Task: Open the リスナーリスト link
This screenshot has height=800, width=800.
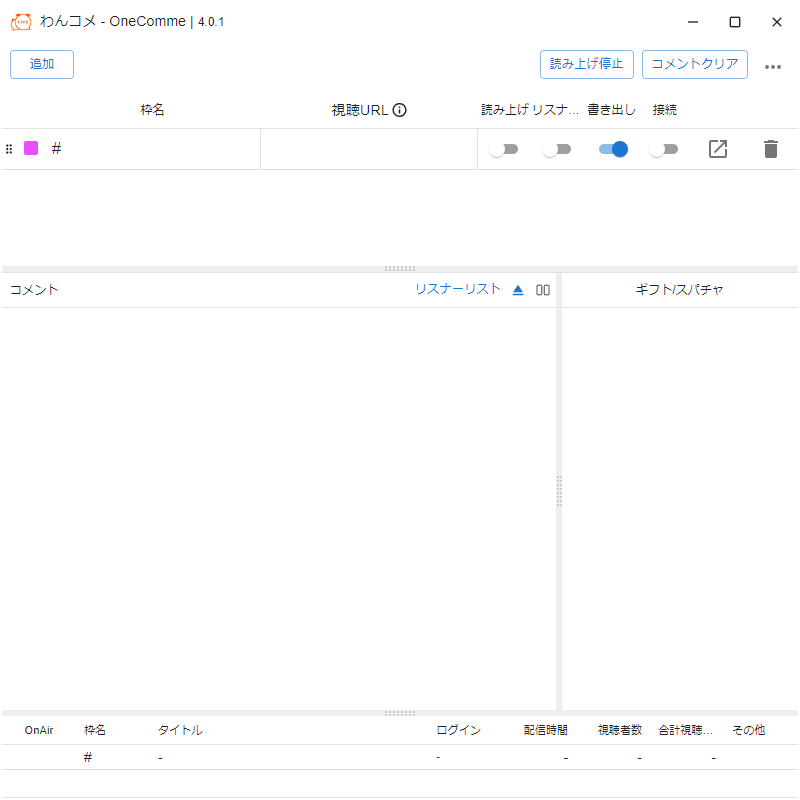Action: (x=458, y=289)
